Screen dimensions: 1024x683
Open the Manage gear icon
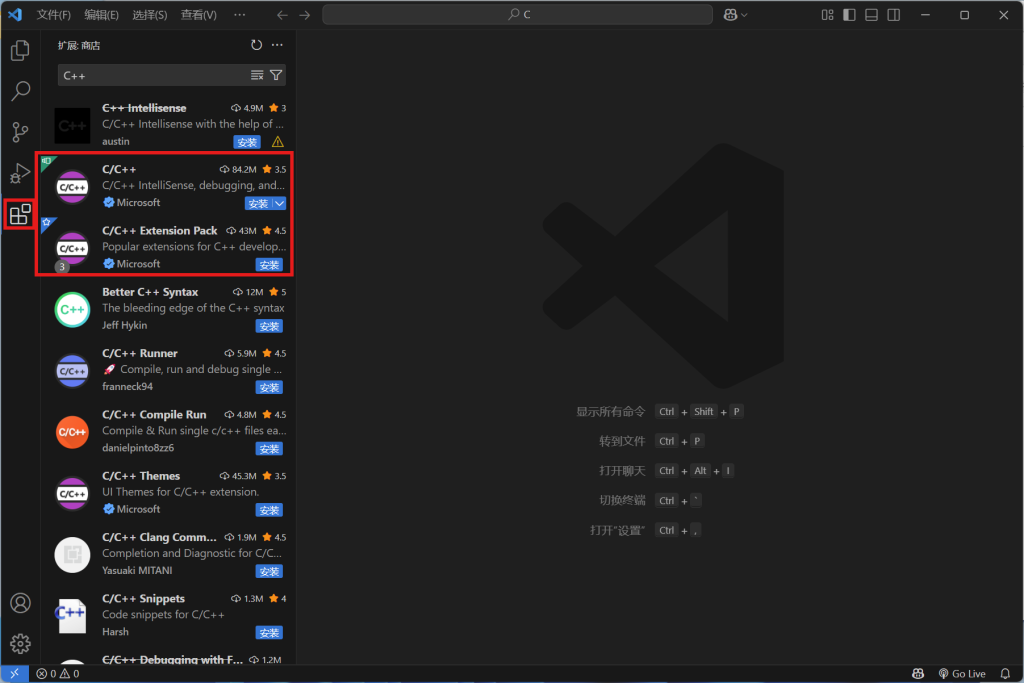coord(20,644)
